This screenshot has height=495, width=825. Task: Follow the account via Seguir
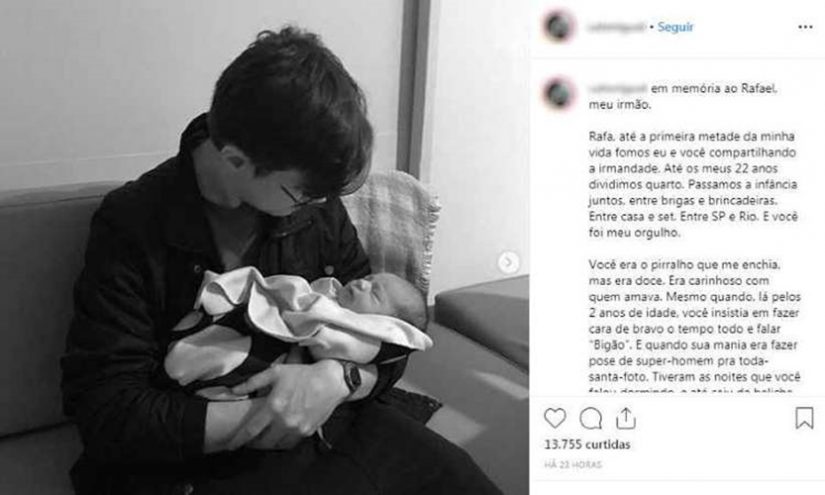pyautogui.click(x=675, y=27)
